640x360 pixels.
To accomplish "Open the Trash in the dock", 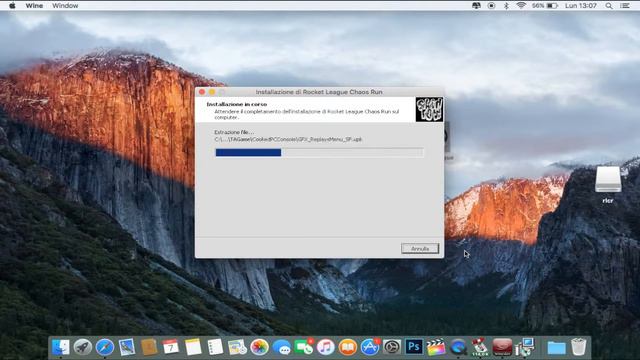I will pyautogui.click(x=578, y=347).
